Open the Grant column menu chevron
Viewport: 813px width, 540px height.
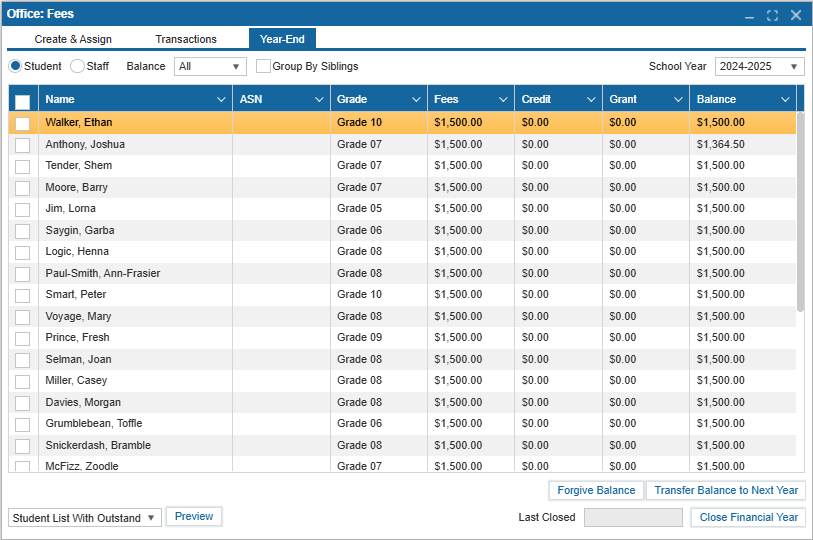pos(677,100)
